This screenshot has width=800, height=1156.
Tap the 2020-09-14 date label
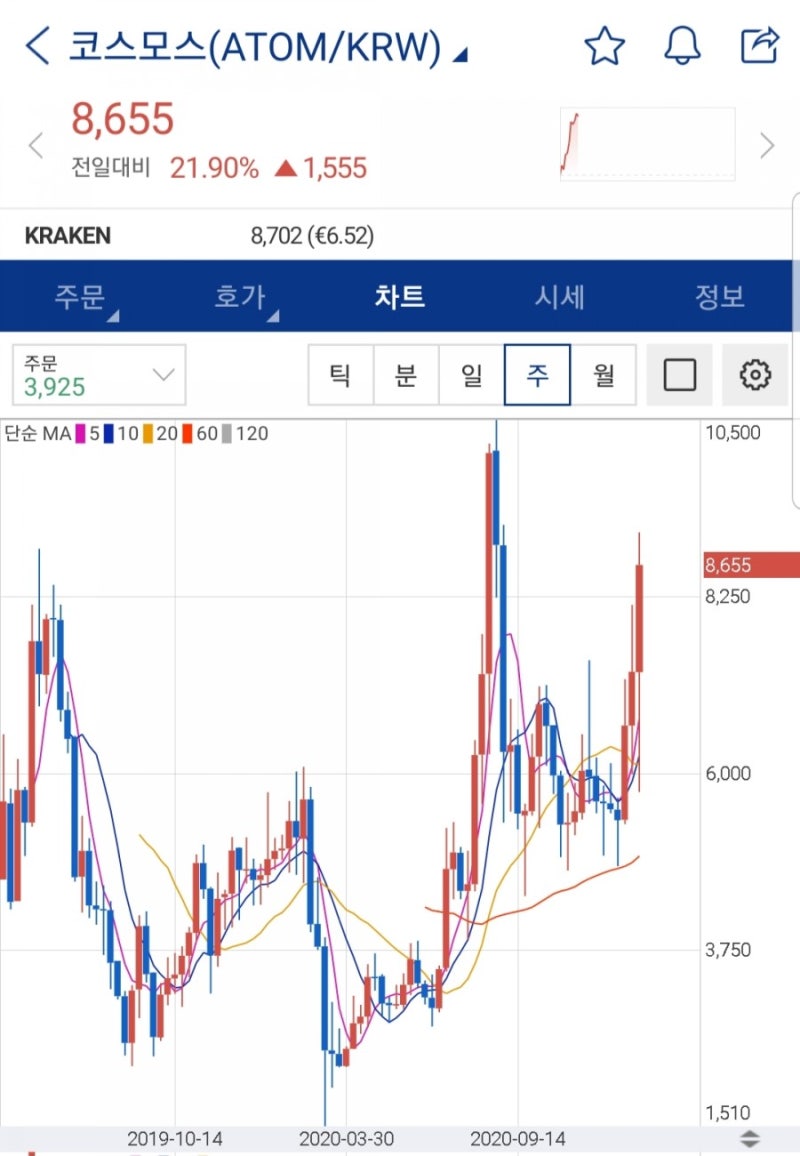click(x=518, y=1138)
